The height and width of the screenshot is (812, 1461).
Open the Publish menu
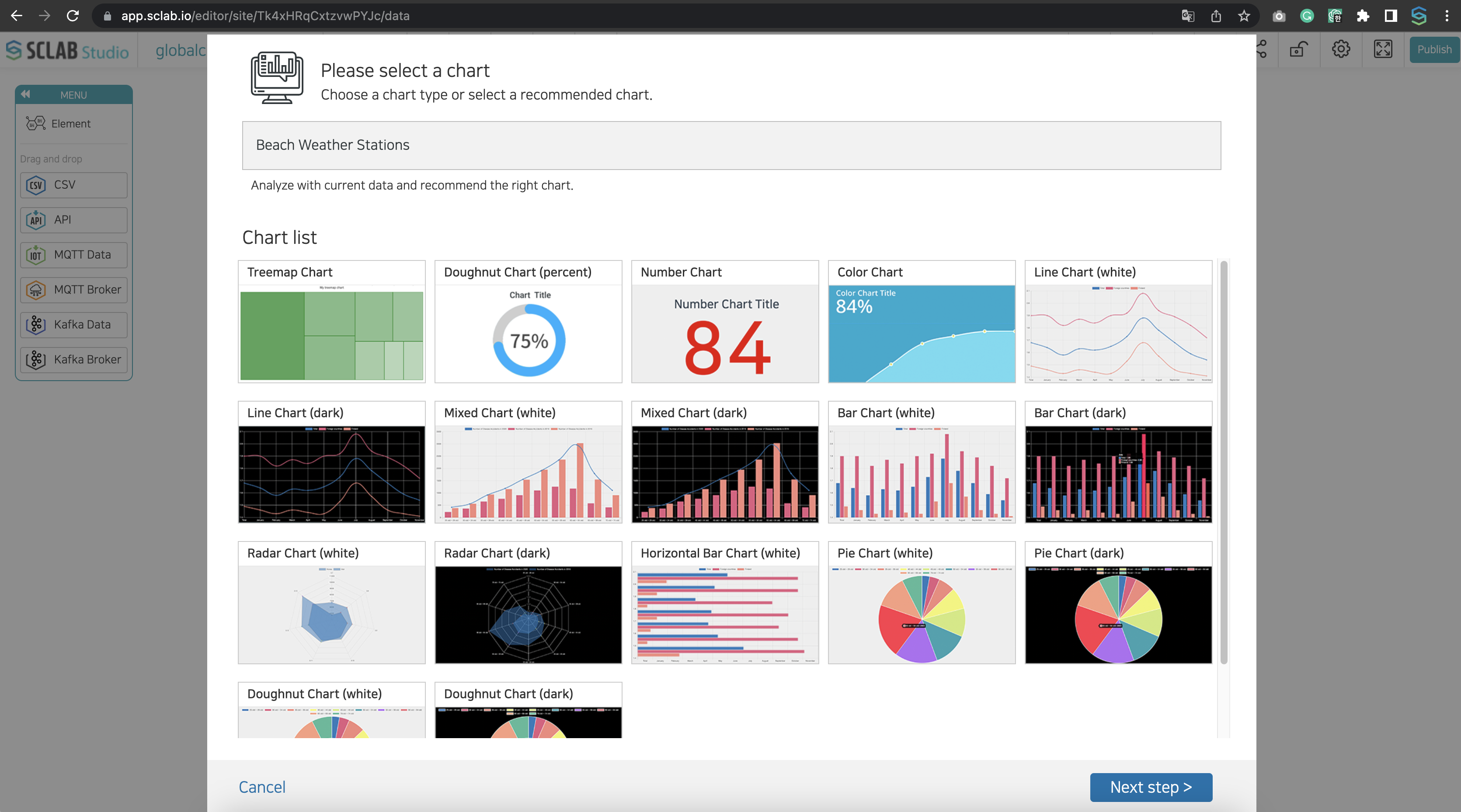point(1433,49)
